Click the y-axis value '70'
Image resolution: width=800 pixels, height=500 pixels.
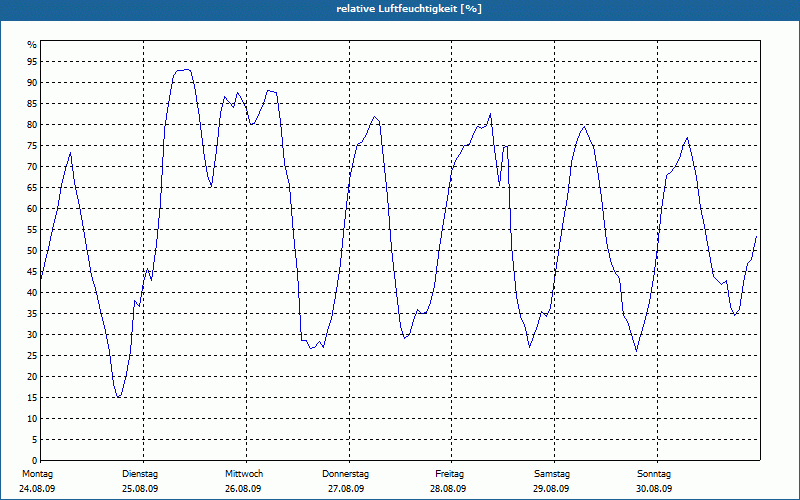[32, 167]
